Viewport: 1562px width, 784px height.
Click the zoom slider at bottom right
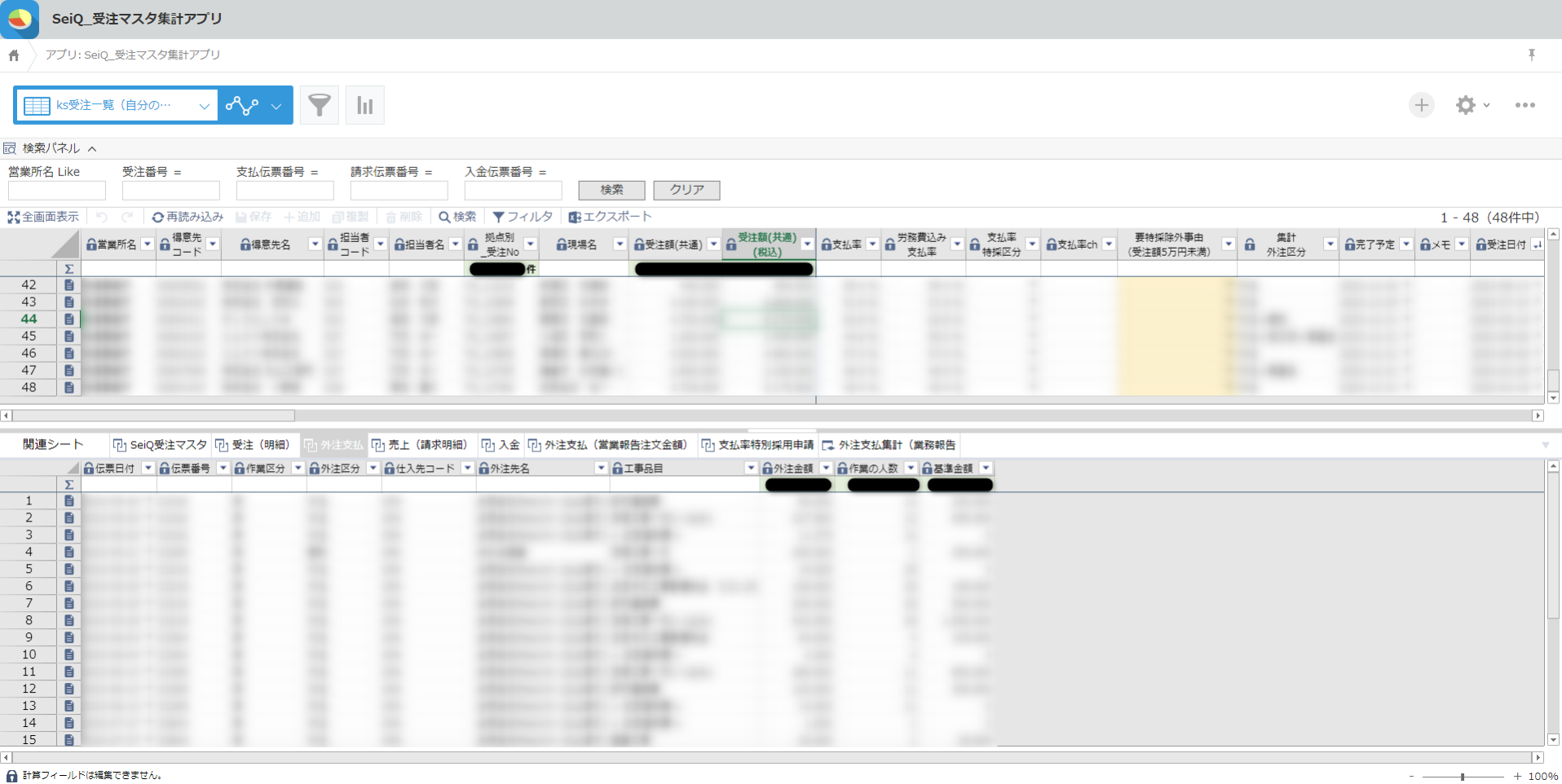[1463, 777]
